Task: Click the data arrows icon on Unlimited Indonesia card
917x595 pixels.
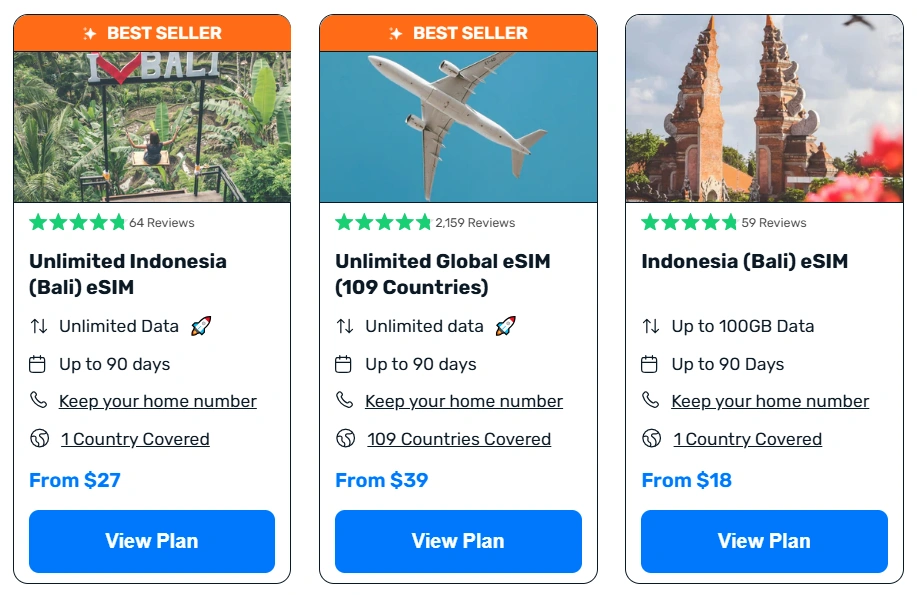Action: click(39, 326)
